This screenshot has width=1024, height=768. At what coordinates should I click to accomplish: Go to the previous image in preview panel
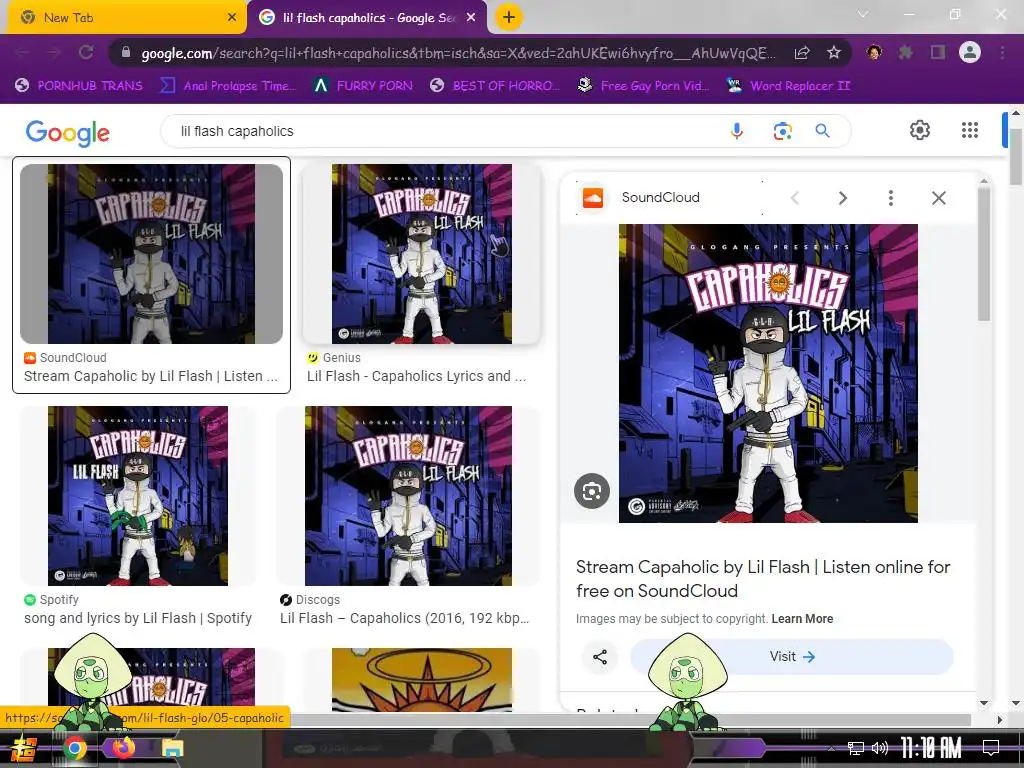(x=795, y=198)
